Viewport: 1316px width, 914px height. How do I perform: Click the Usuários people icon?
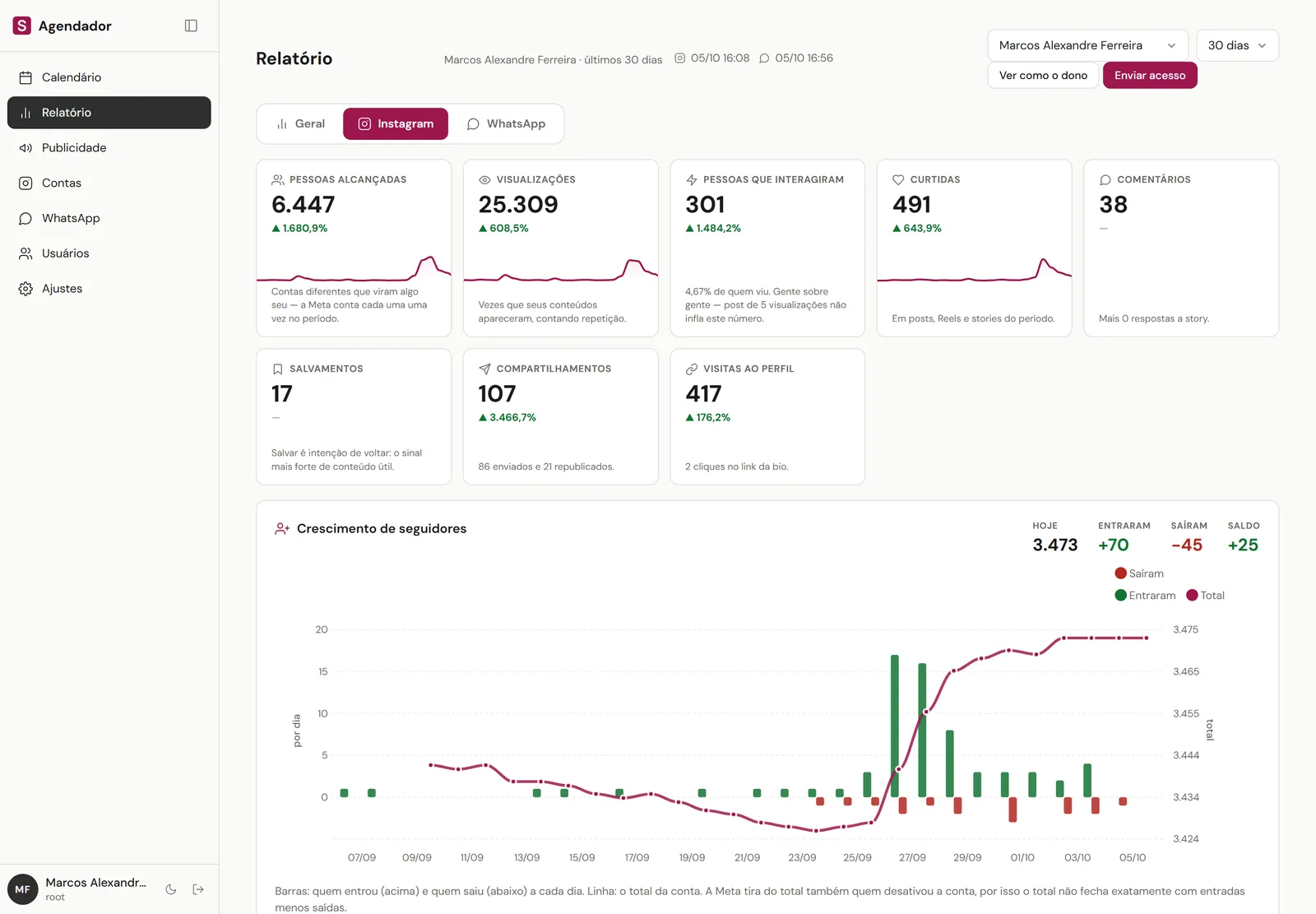pos(25,253)
